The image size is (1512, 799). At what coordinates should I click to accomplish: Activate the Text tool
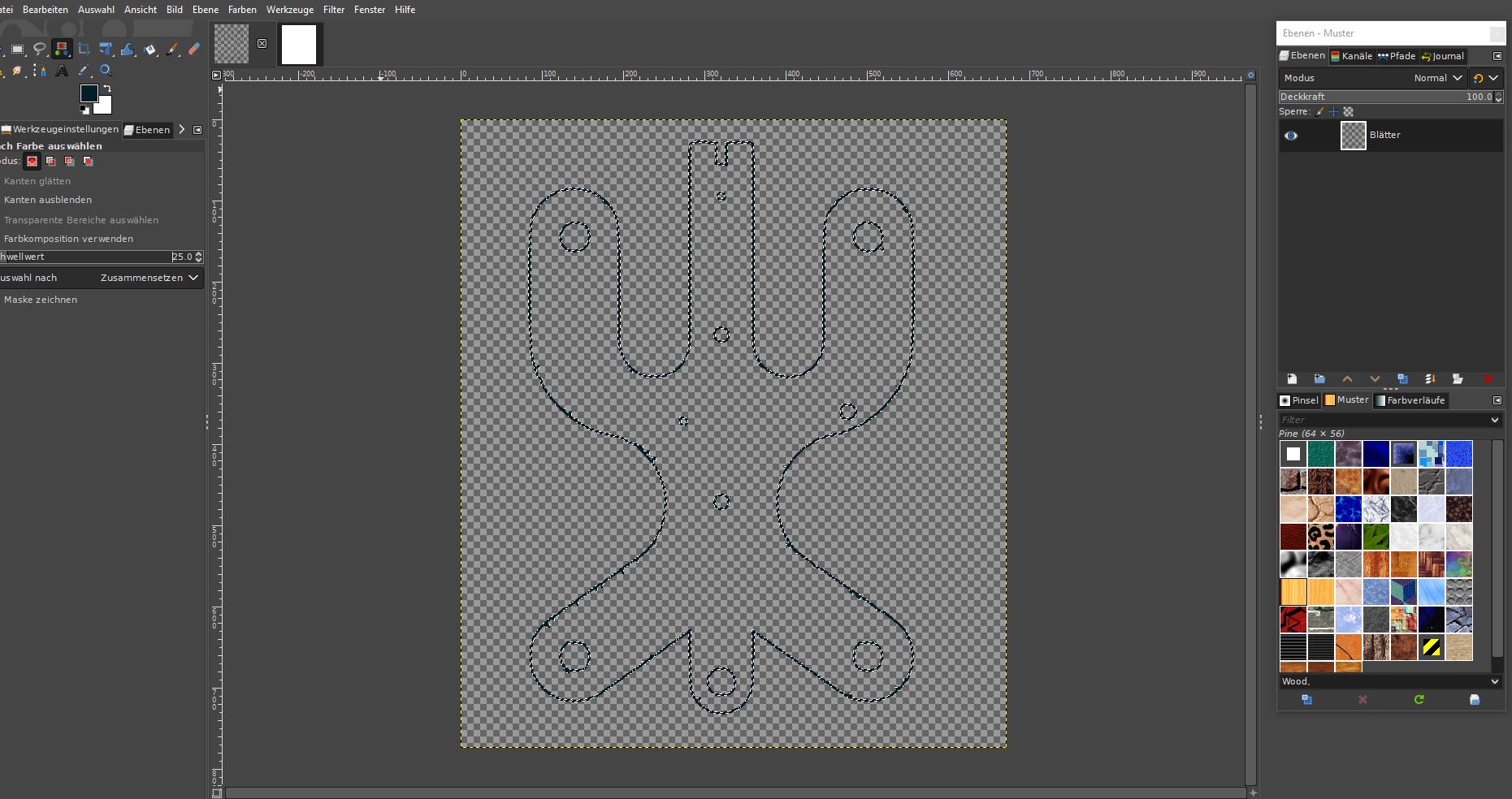[62, 71]
